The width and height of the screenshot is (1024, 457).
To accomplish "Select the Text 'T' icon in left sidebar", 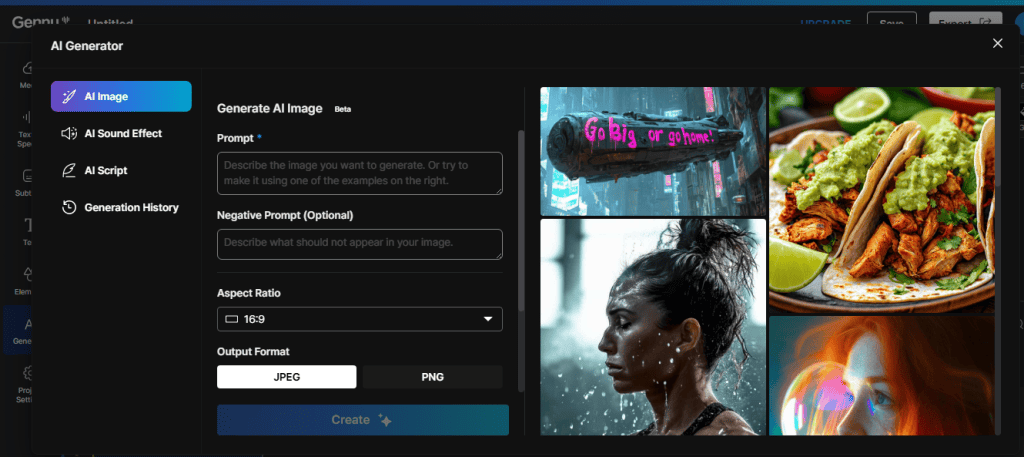I will click(25, 226).
